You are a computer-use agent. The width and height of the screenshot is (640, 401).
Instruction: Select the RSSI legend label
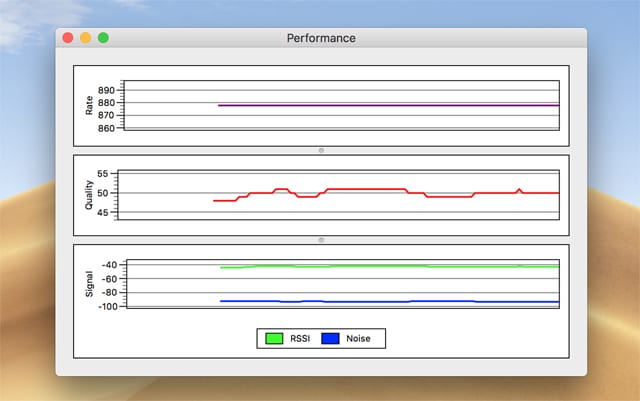coord(300,339)
